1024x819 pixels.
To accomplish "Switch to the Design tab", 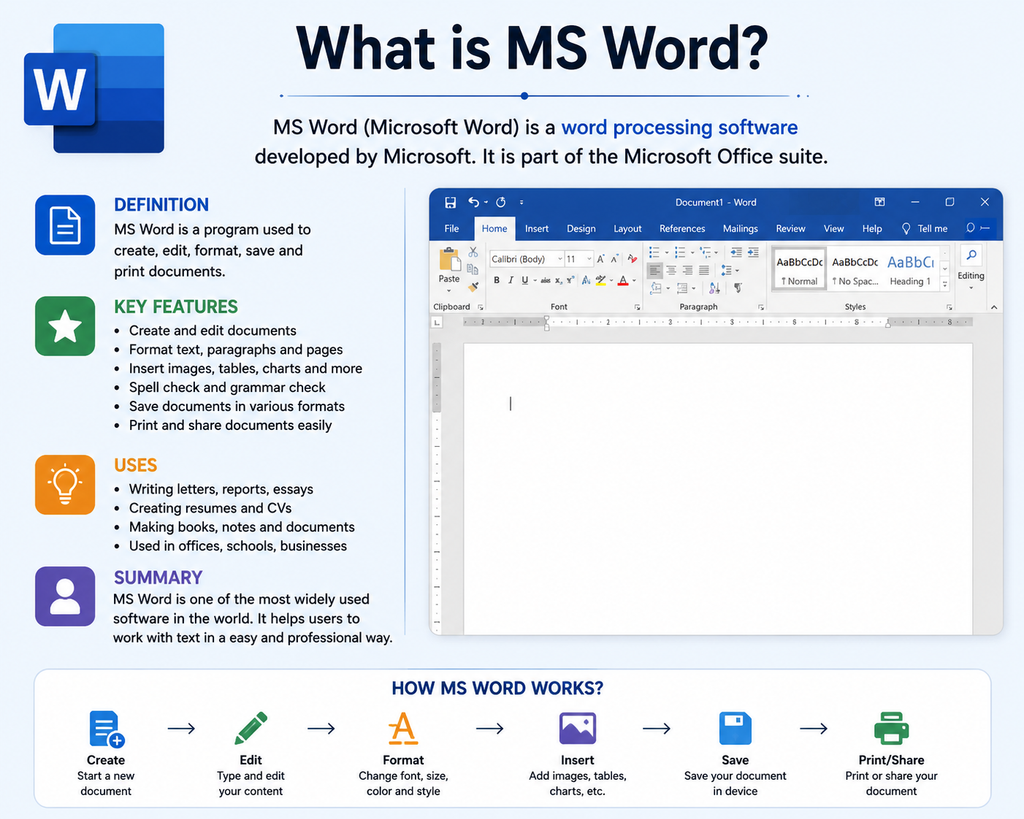I will click(x=581, y=229).
